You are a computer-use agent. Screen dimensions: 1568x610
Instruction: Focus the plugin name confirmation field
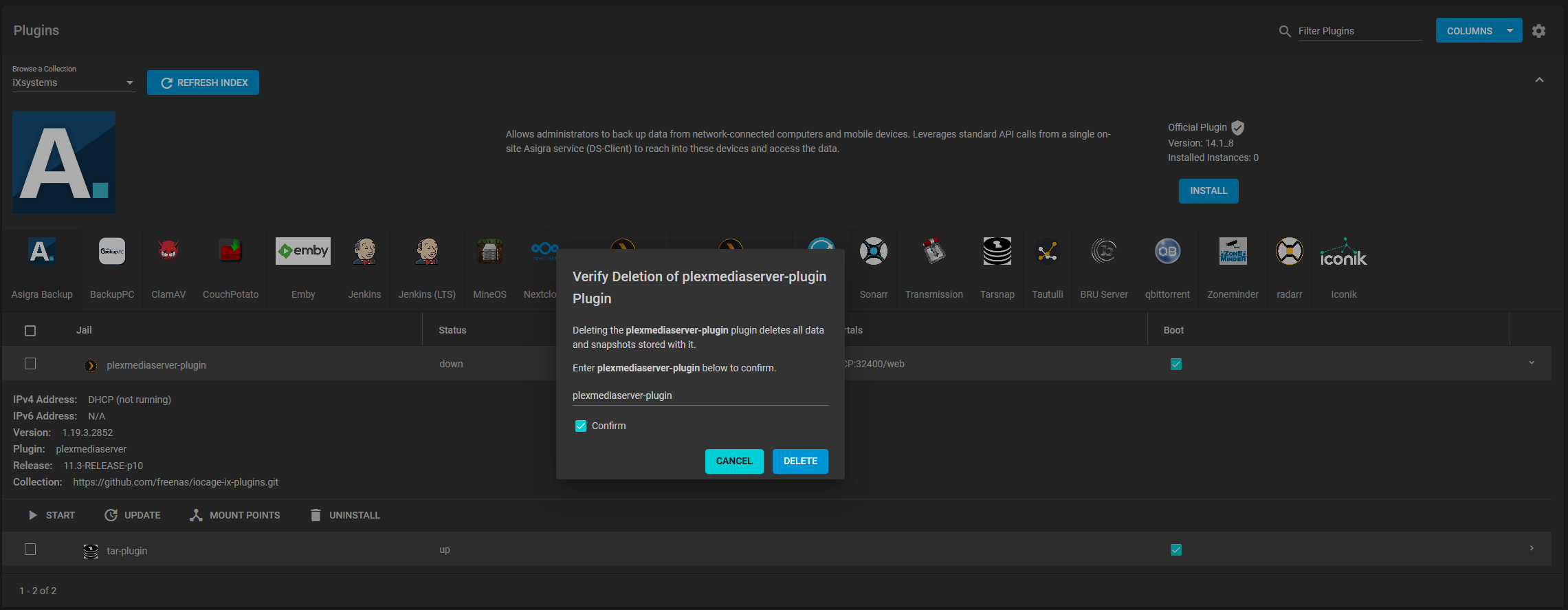coord(700,395)
